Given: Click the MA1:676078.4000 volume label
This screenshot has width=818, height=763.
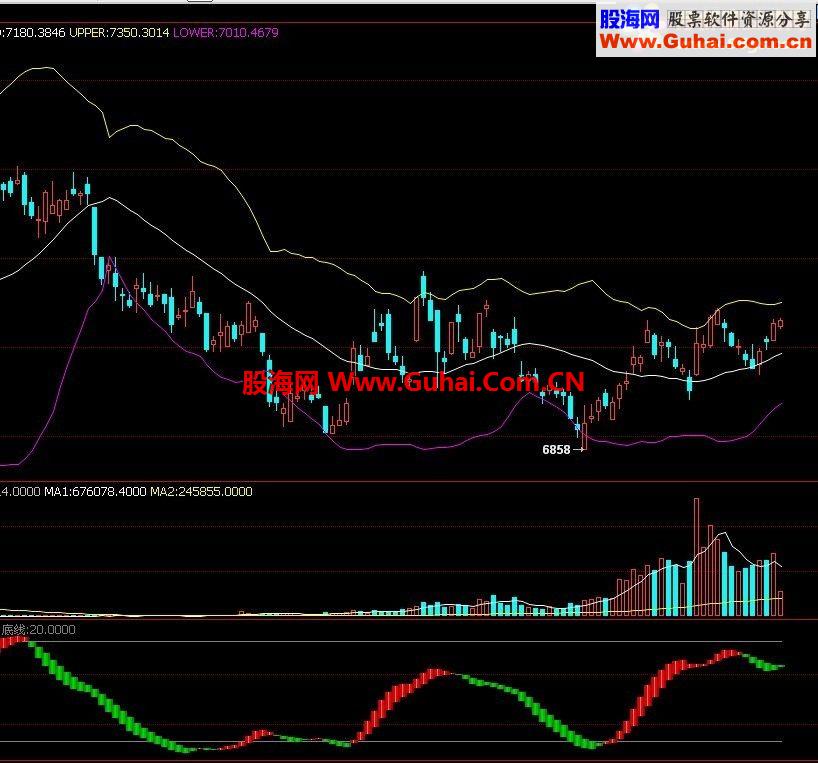Looking at the screenshot, I should point(95,491).
